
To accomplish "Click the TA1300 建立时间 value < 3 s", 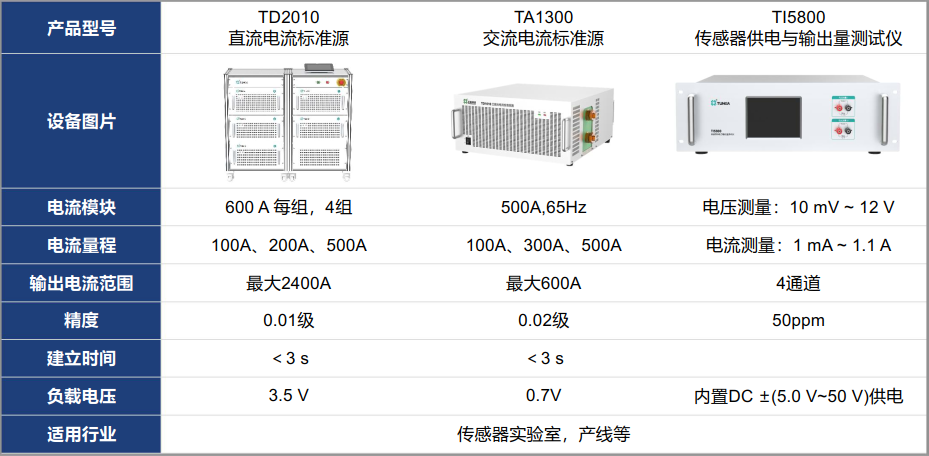I will click(544, 358).
